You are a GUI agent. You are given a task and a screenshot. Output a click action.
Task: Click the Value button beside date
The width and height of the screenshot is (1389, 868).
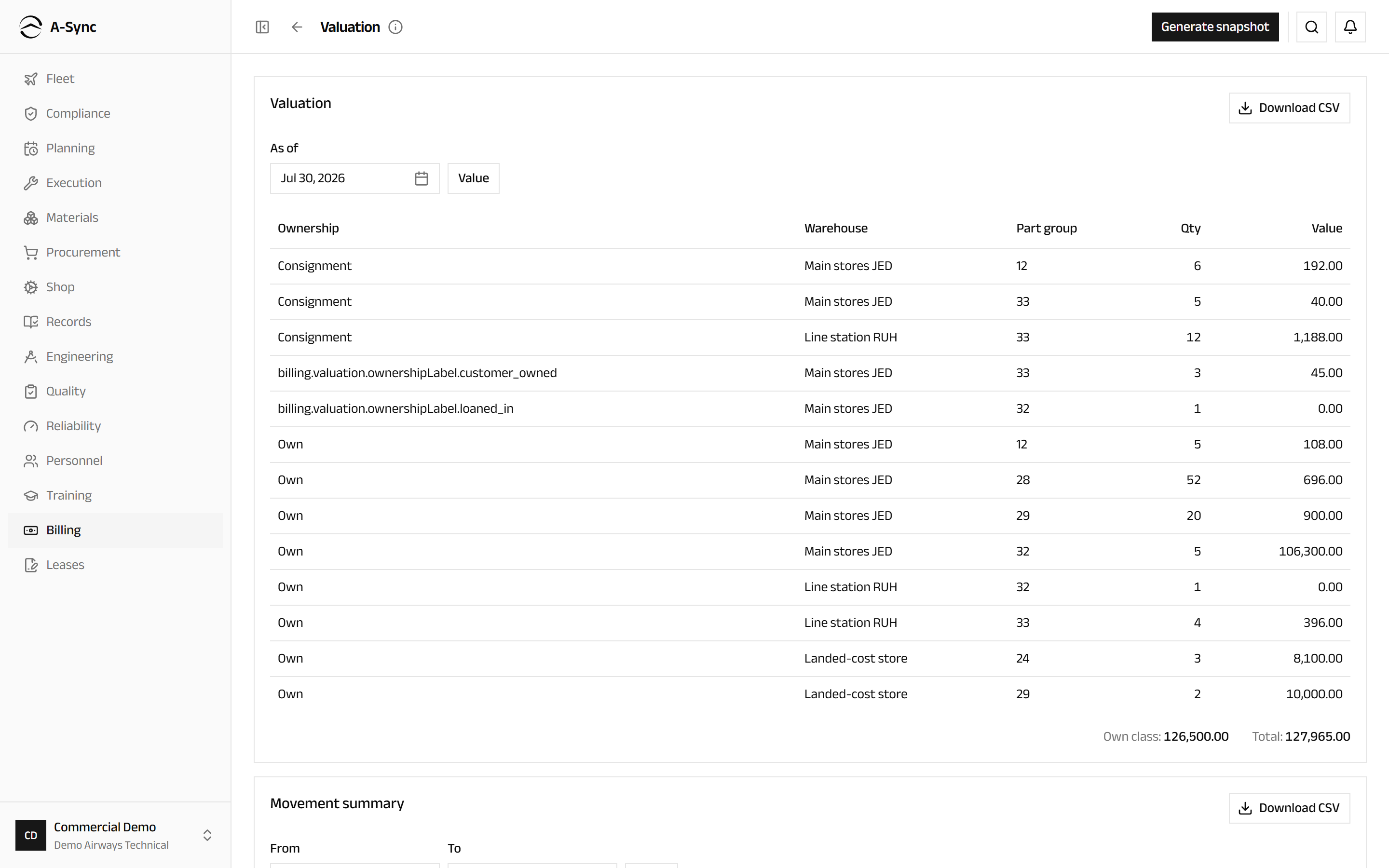tap(473, 178)
